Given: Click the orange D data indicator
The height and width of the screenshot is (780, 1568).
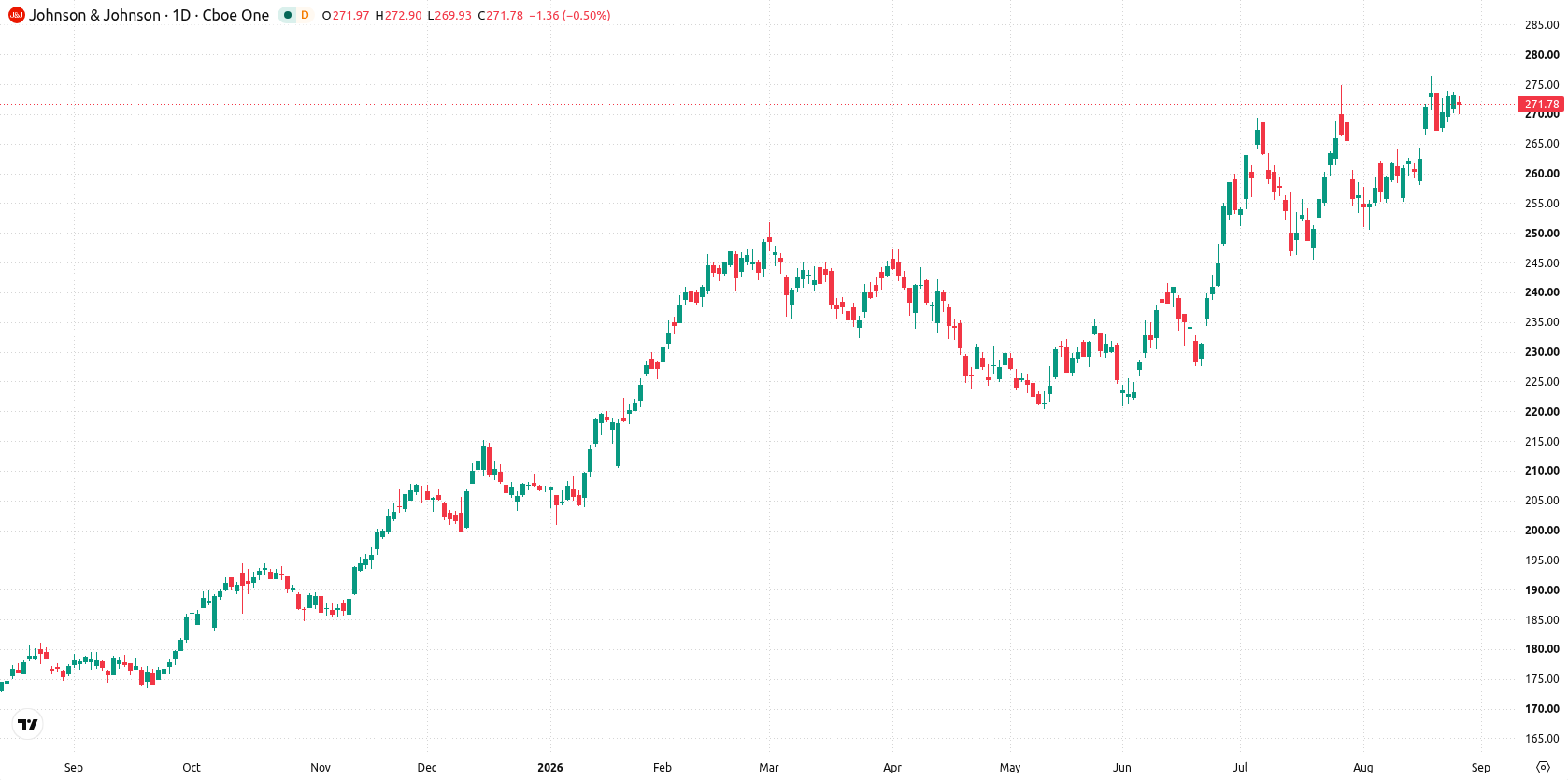Looking at the screenshot, I should (x=305, y=15).
